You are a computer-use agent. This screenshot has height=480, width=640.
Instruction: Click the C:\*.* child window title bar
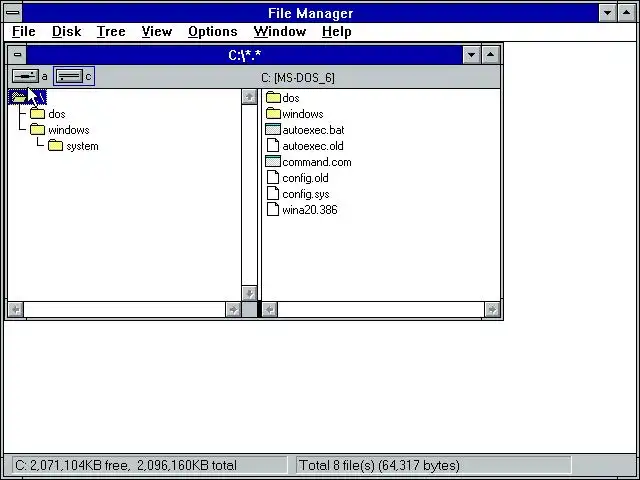(x=244, y=55)
